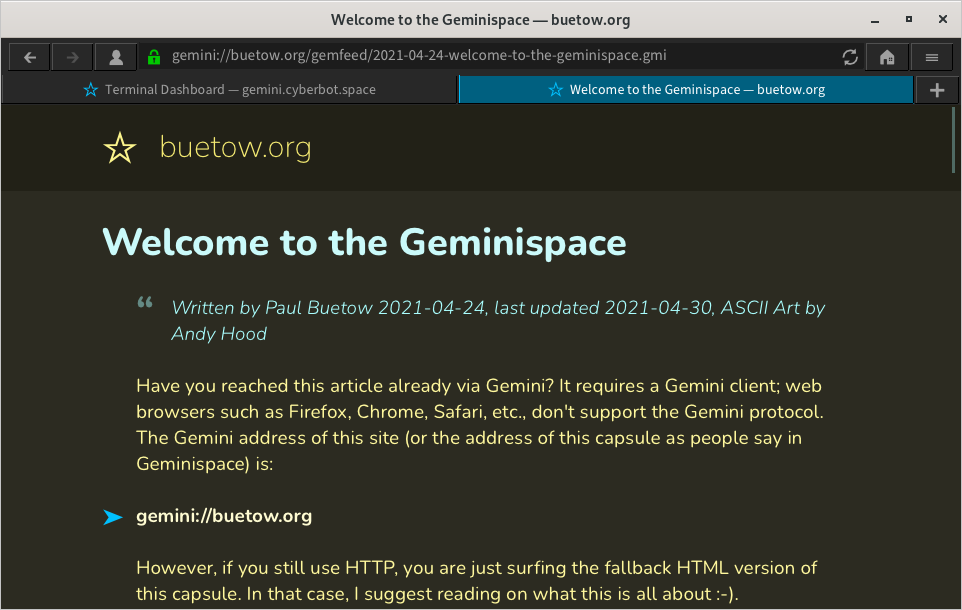Screen dimensions: 962x610
Task: Maximize the Lagrange browser window
Action: pyautogui.click(x=908, y=19)
